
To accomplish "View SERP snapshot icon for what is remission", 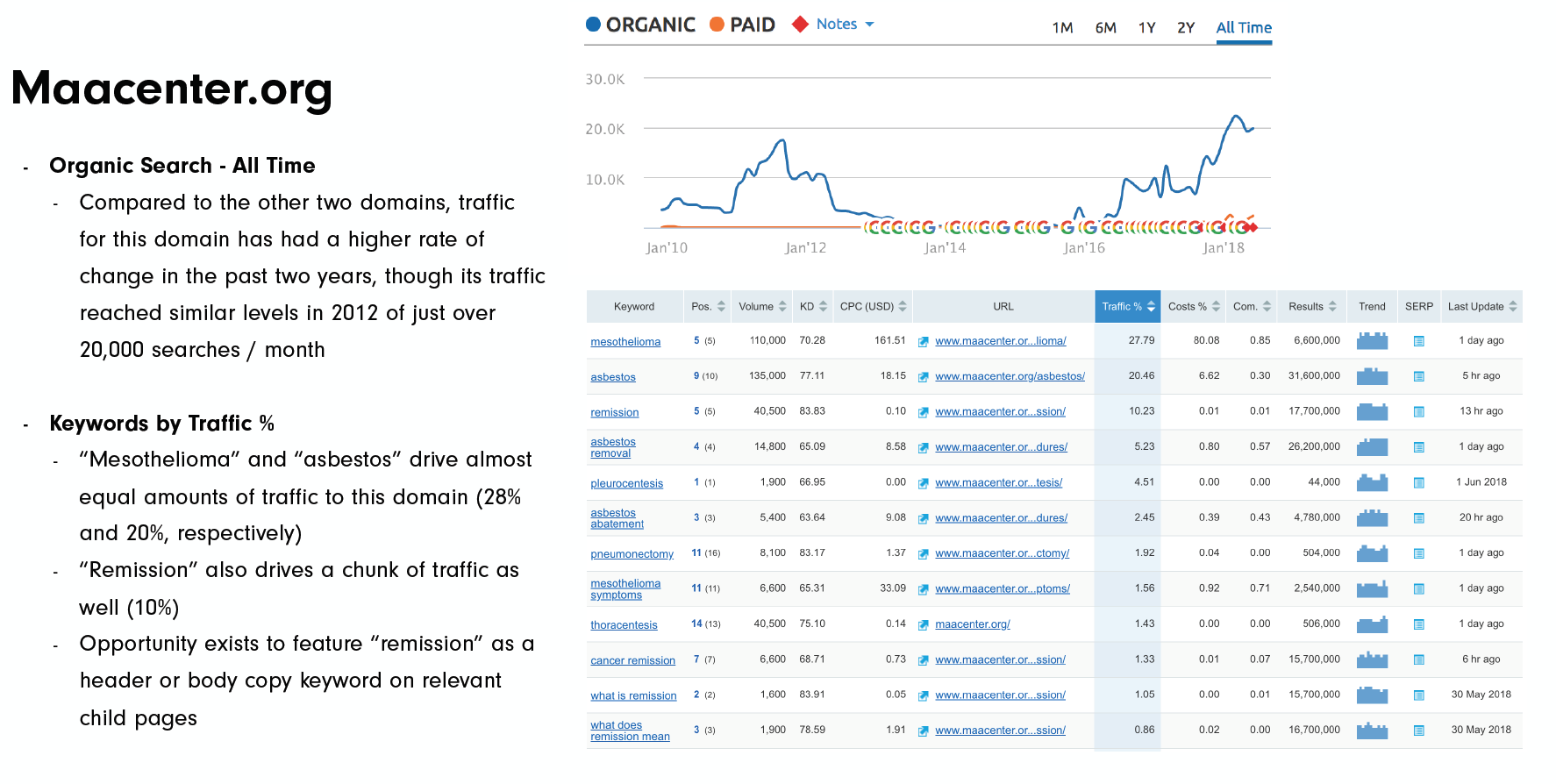I will coord(1418,695).
